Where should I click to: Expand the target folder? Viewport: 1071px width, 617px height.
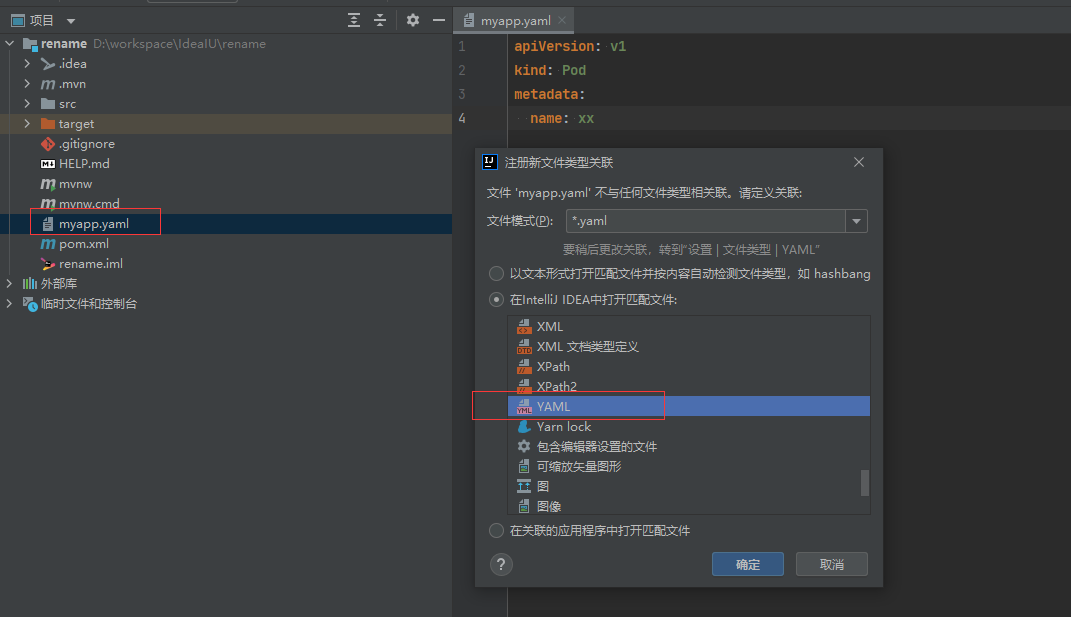pos(27,124)
